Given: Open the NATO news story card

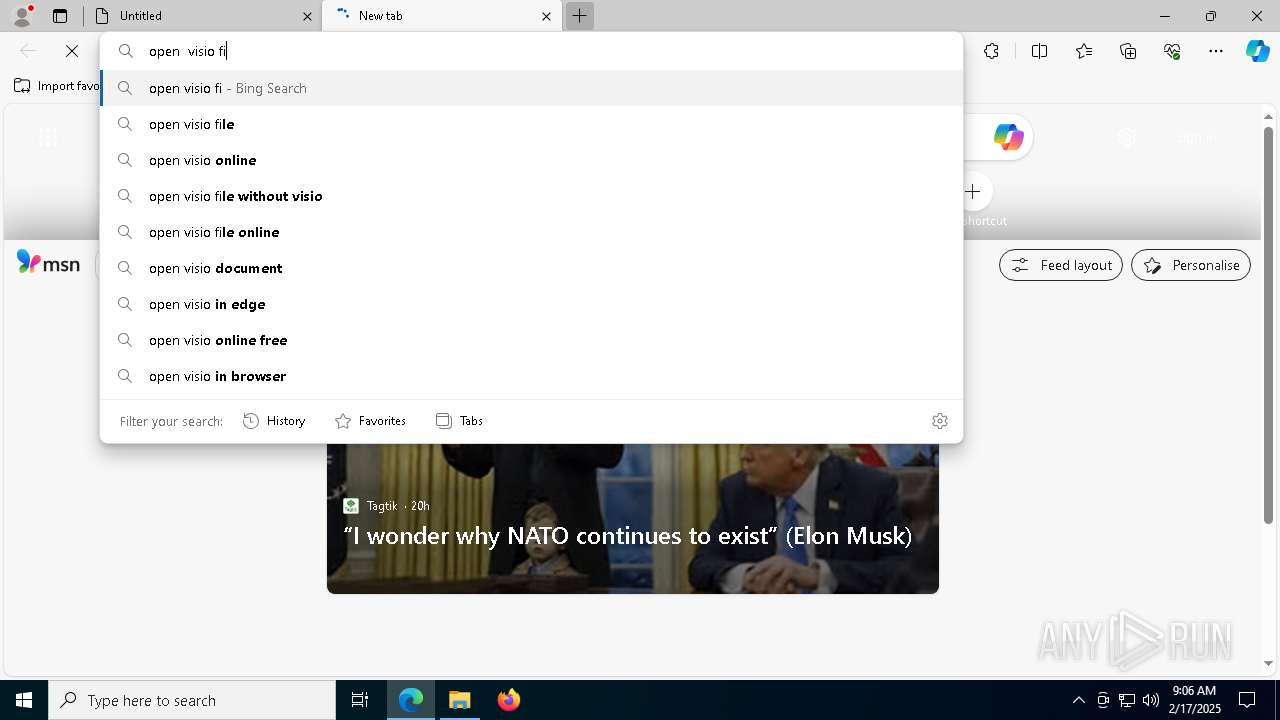Looking at the screenshot, I should coord(632,519).
